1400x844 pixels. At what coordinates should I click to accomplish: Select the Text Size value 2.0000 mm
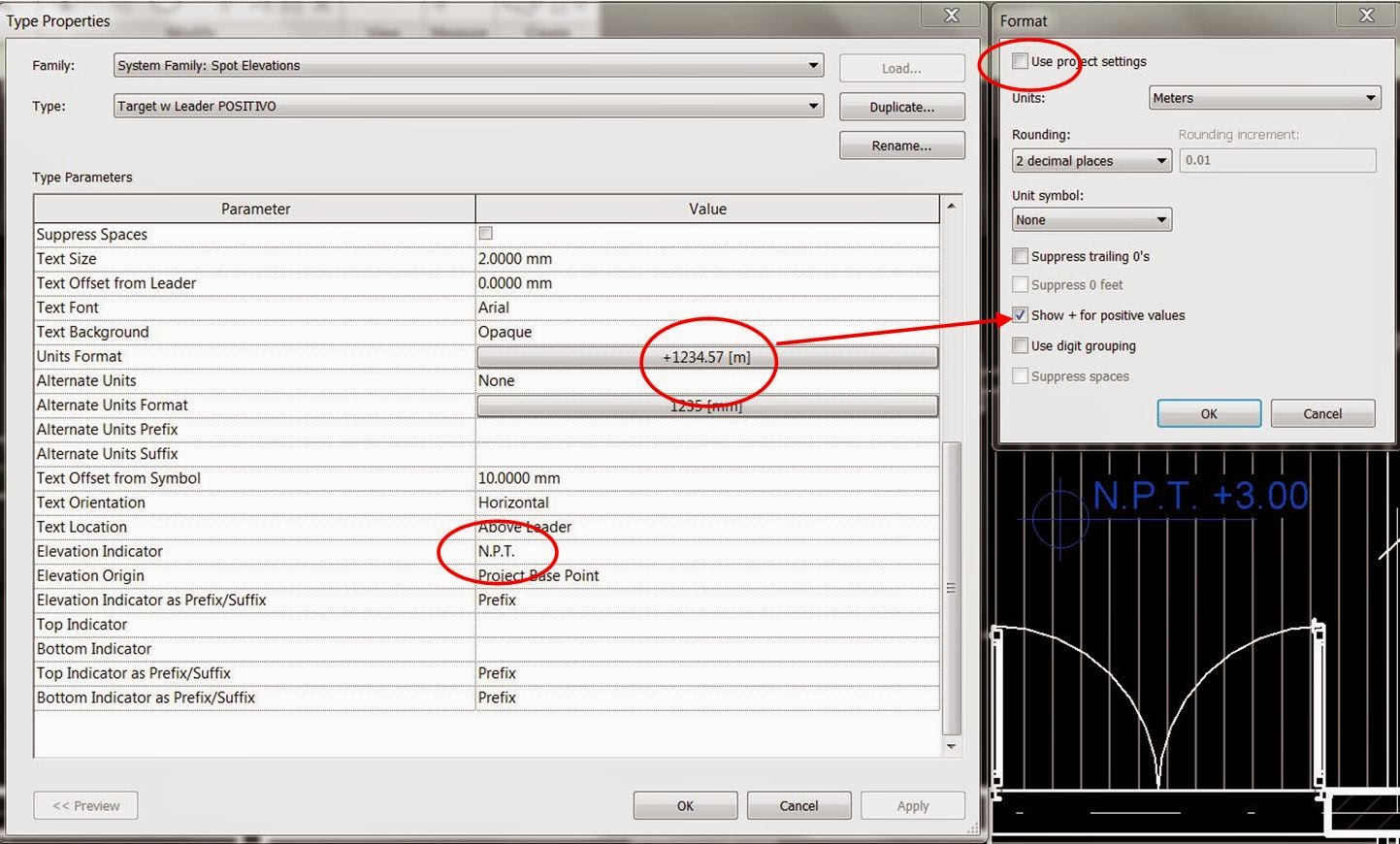pyautogui.click(x=707, y=259)
